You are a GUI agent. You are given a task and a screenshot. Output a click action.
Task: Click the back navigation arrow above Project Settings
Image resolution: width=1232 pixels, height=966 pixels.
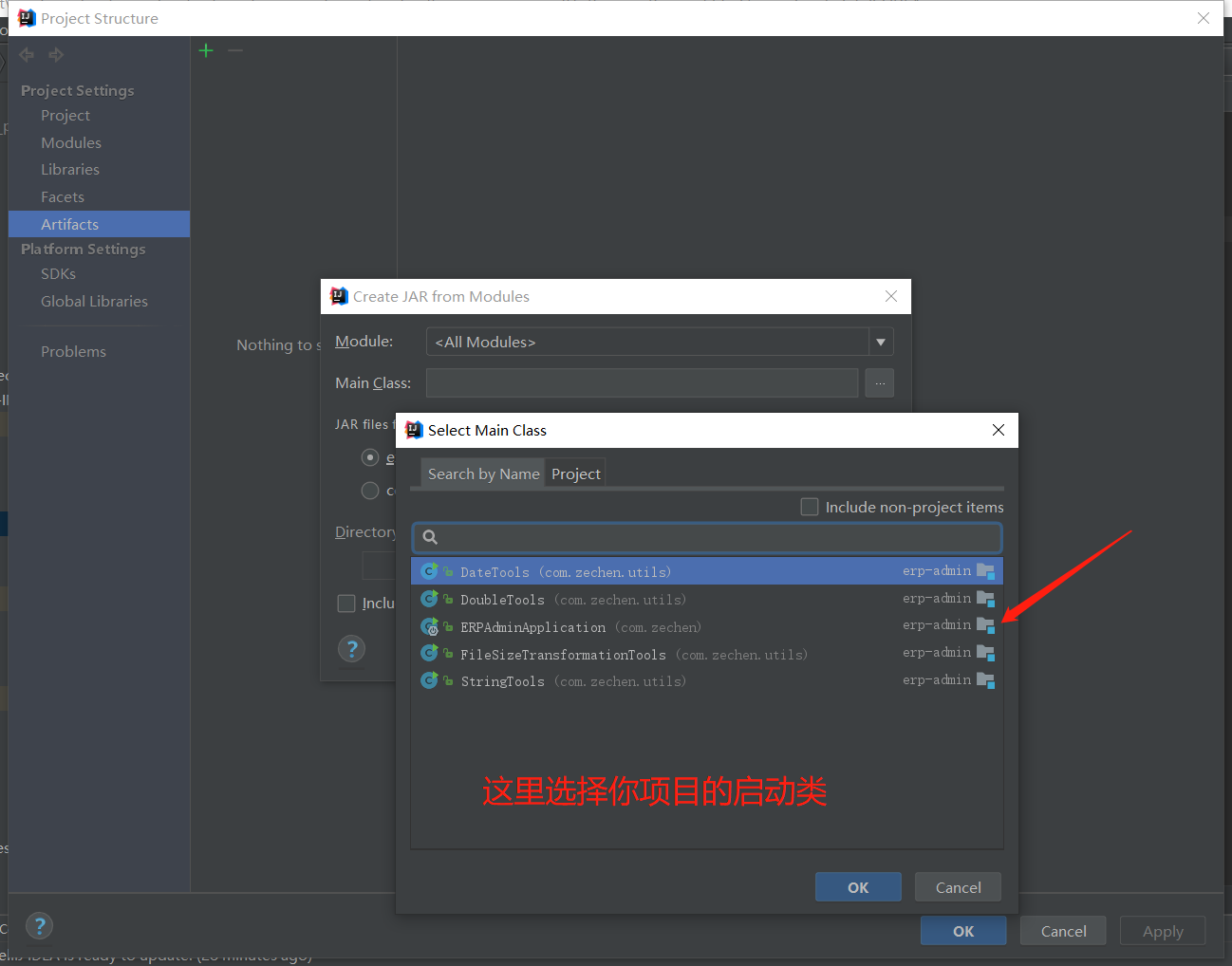(x=26, y=54)
